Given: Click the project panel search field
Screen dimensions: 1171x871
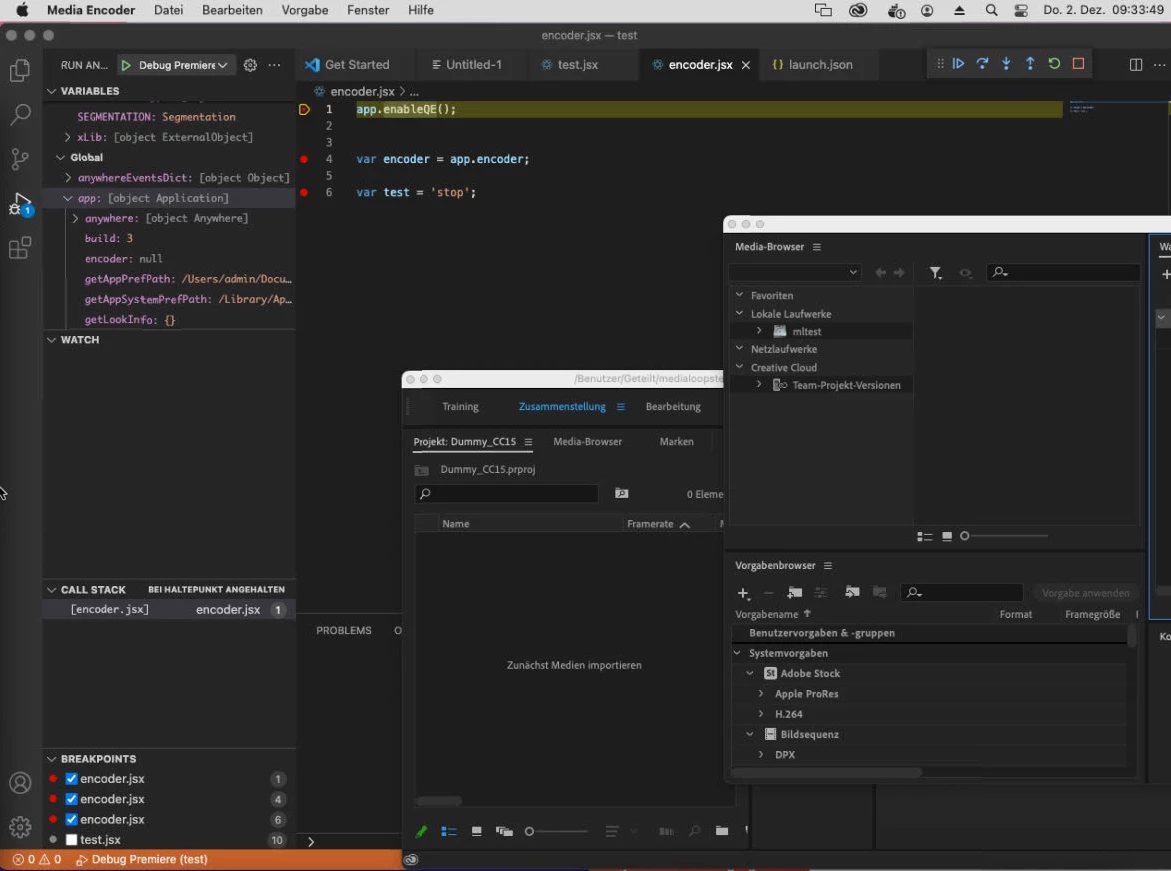Looking at the screenshot, I should [x=506, y=494].
